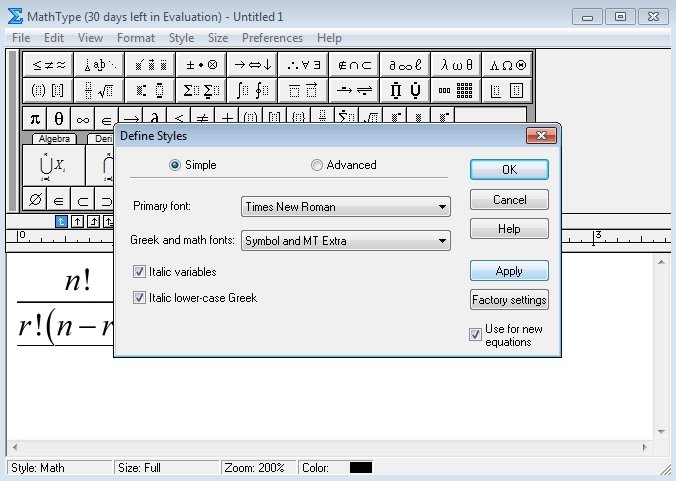Image resolution: width=676 pixels, height=481 pixels.
Task: Open the miscellaneous symbols palette (∂∞ℓ)
Action: (405, 65)
